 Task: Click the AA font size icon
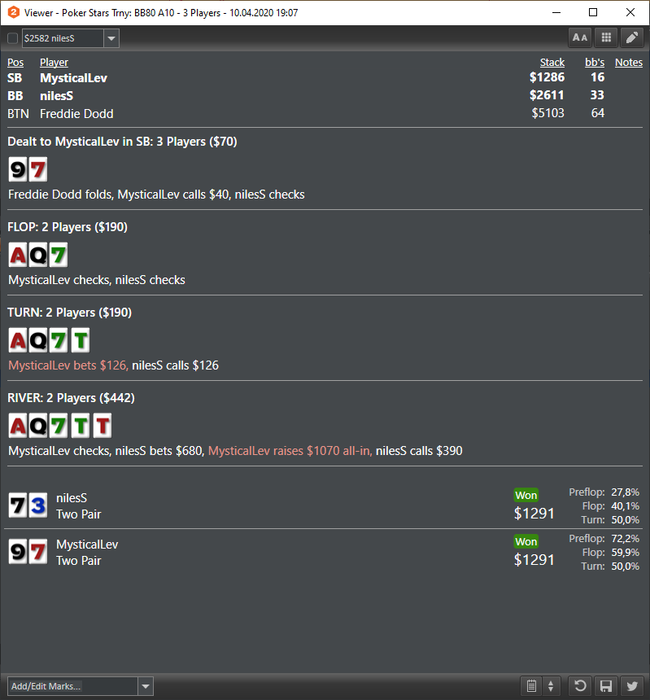click(x=579, y=38)
